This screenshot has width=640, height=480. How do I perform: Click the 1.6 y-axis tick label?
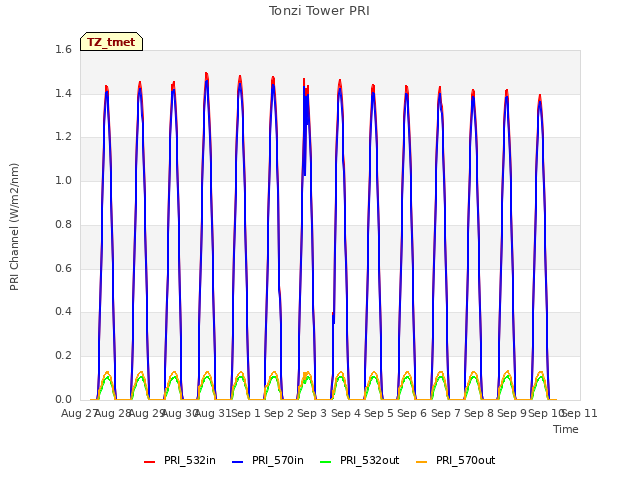tap(63, 50)
